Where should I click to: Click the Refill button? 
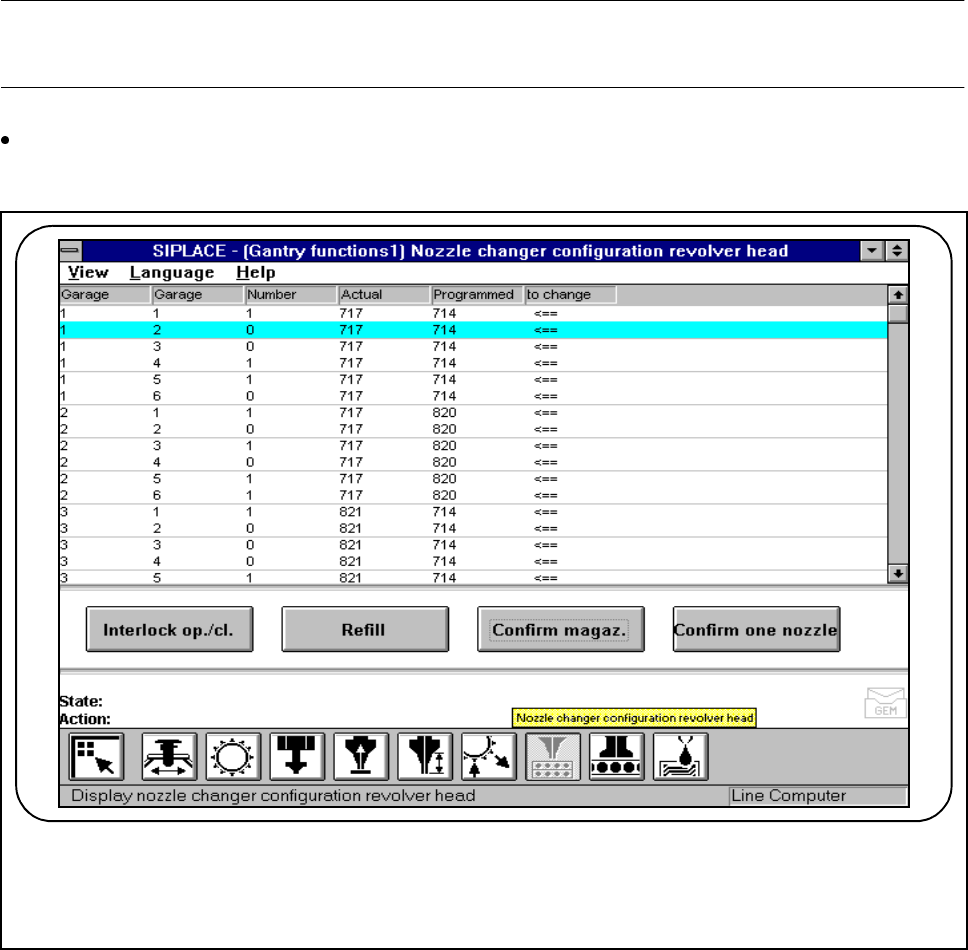point(365,629)
